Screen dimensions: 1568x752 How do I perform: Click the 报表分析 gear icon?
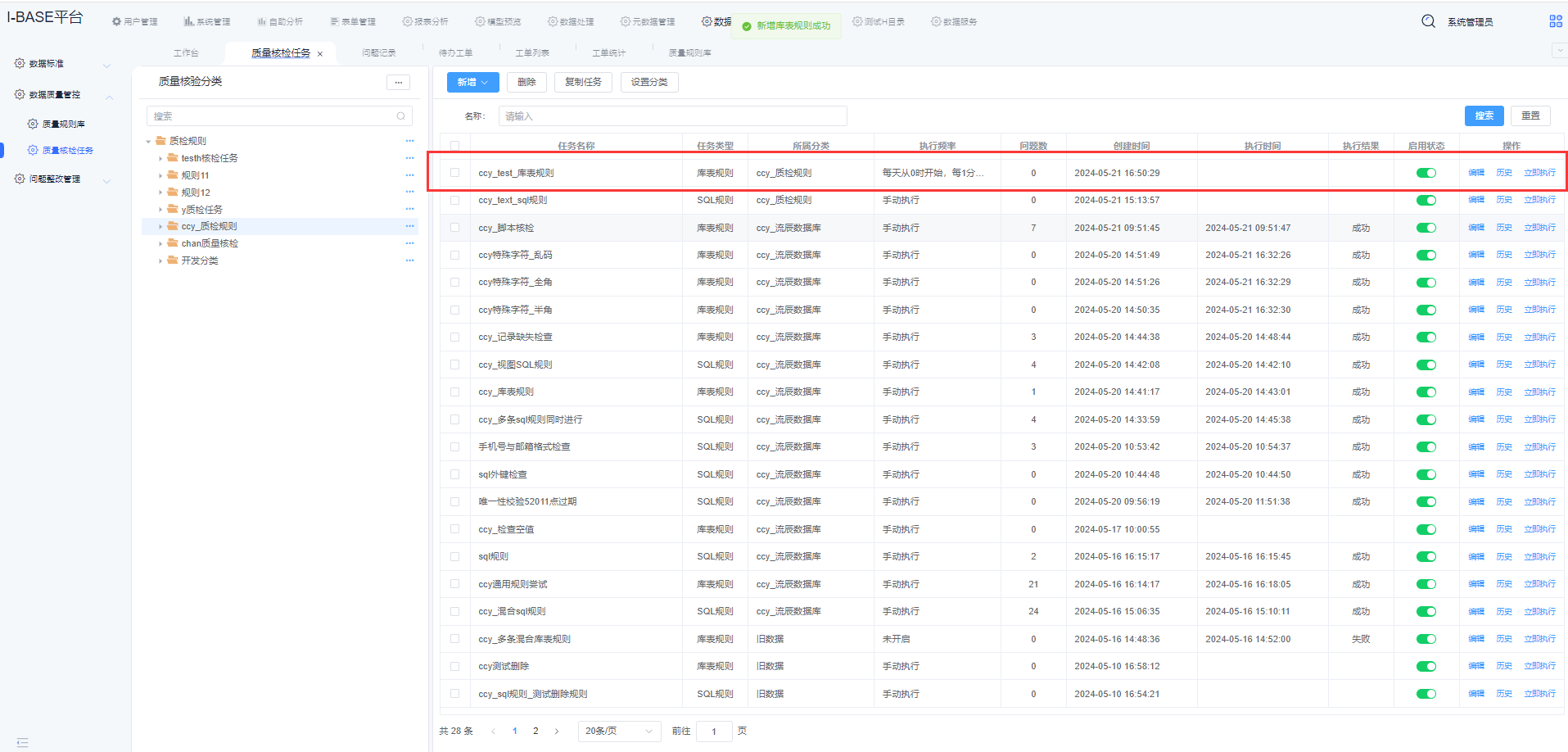407,21
